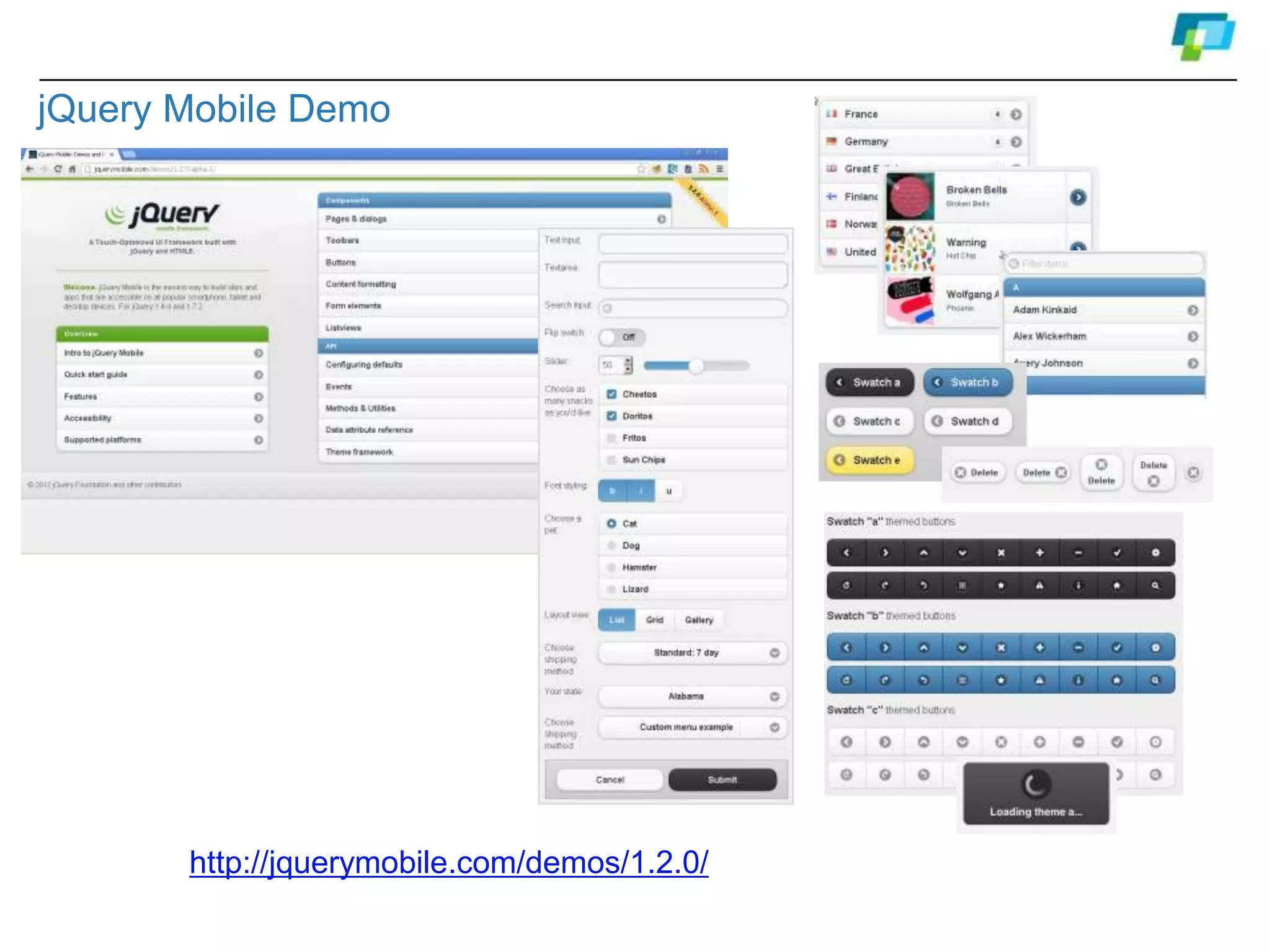Click the right arrow icon in Swatch a buttons
1270x952 pixels.
click(885, 552)
